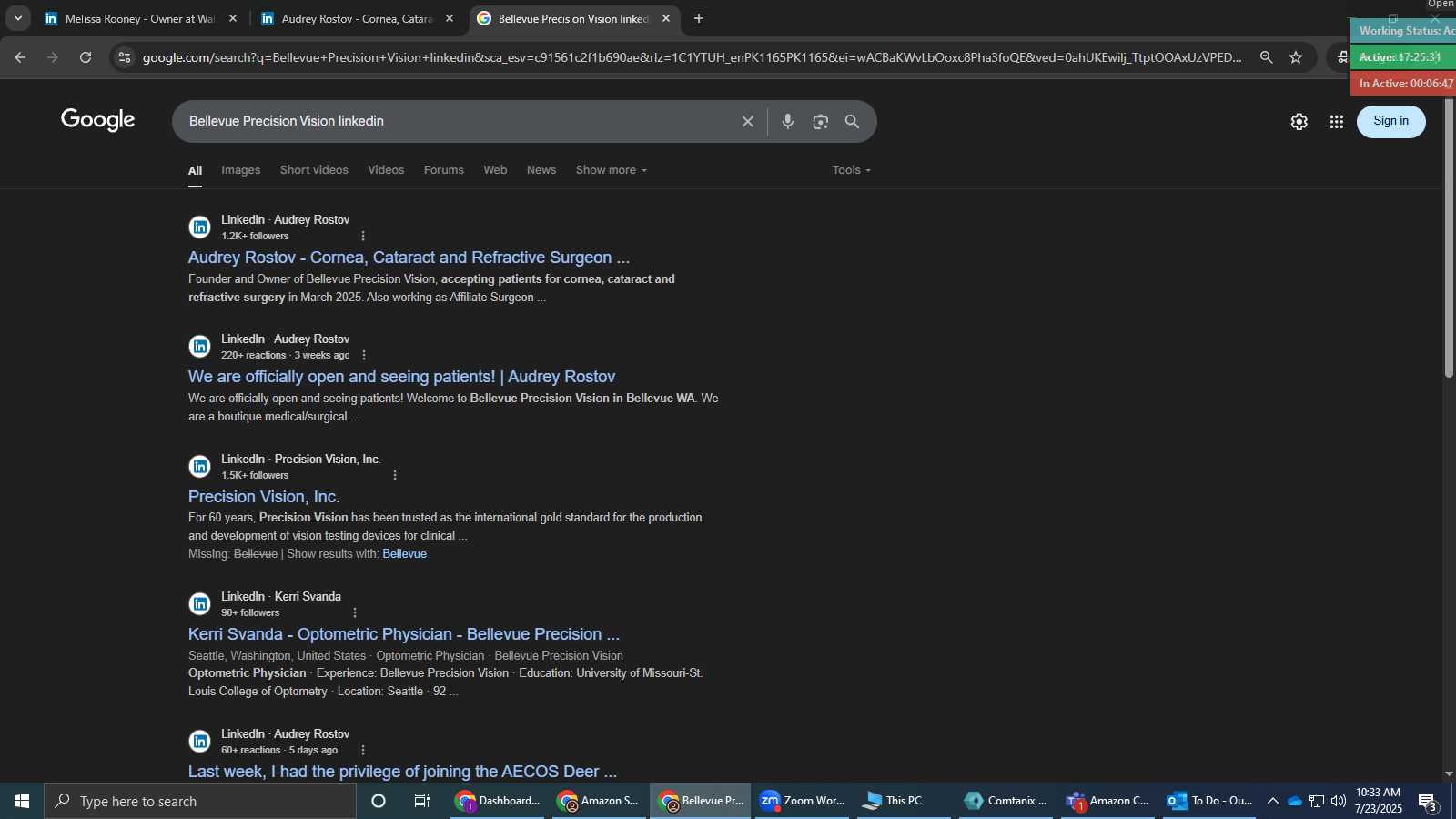Image resolution: width=1456 pixels, height=819 pixels.
Task: Open Kerri Svanda Optometric Physician result
Action: tap(404, 634)
